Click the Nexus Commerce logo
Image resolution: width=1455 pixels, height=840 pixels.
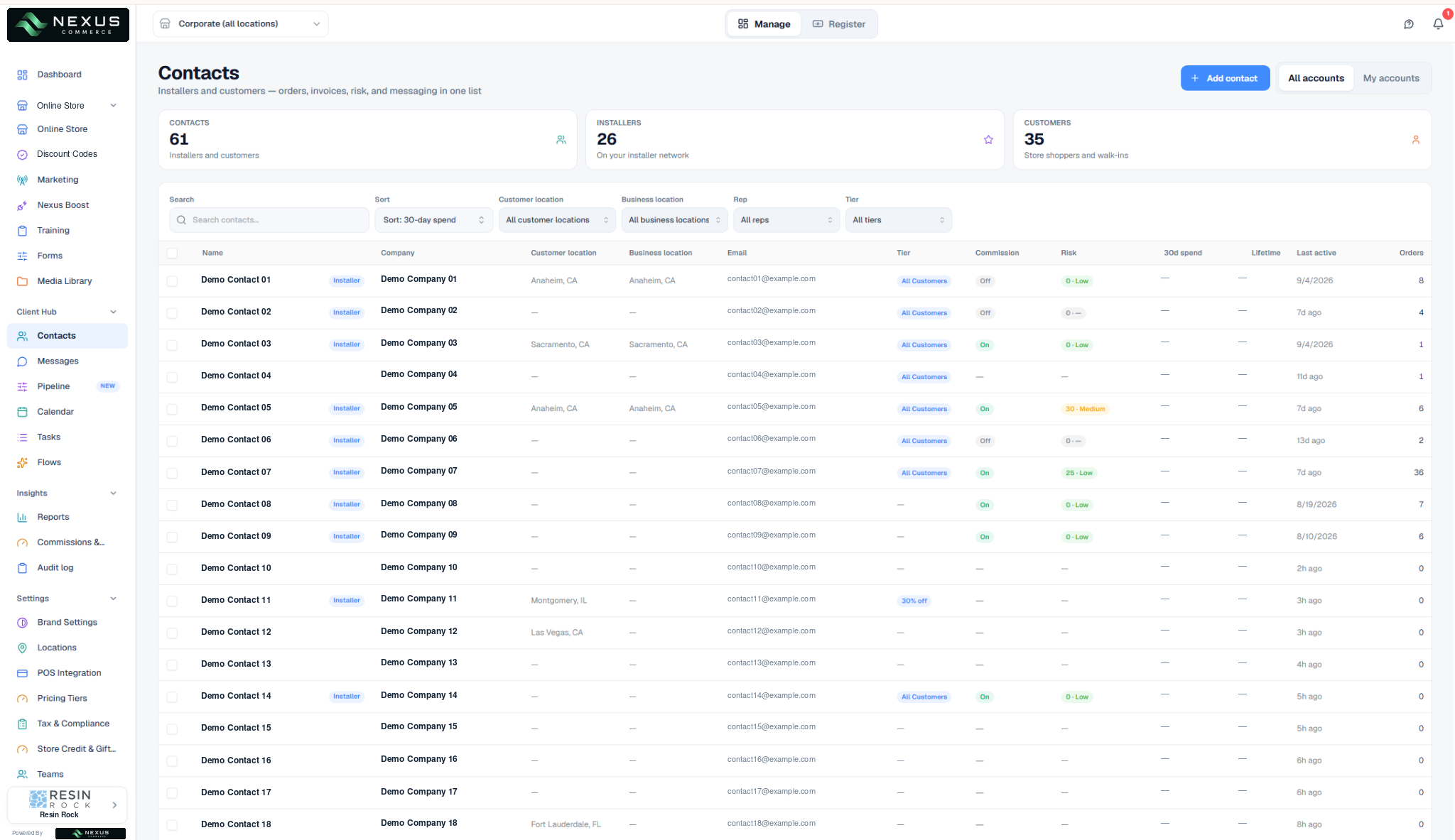[68, 25]
